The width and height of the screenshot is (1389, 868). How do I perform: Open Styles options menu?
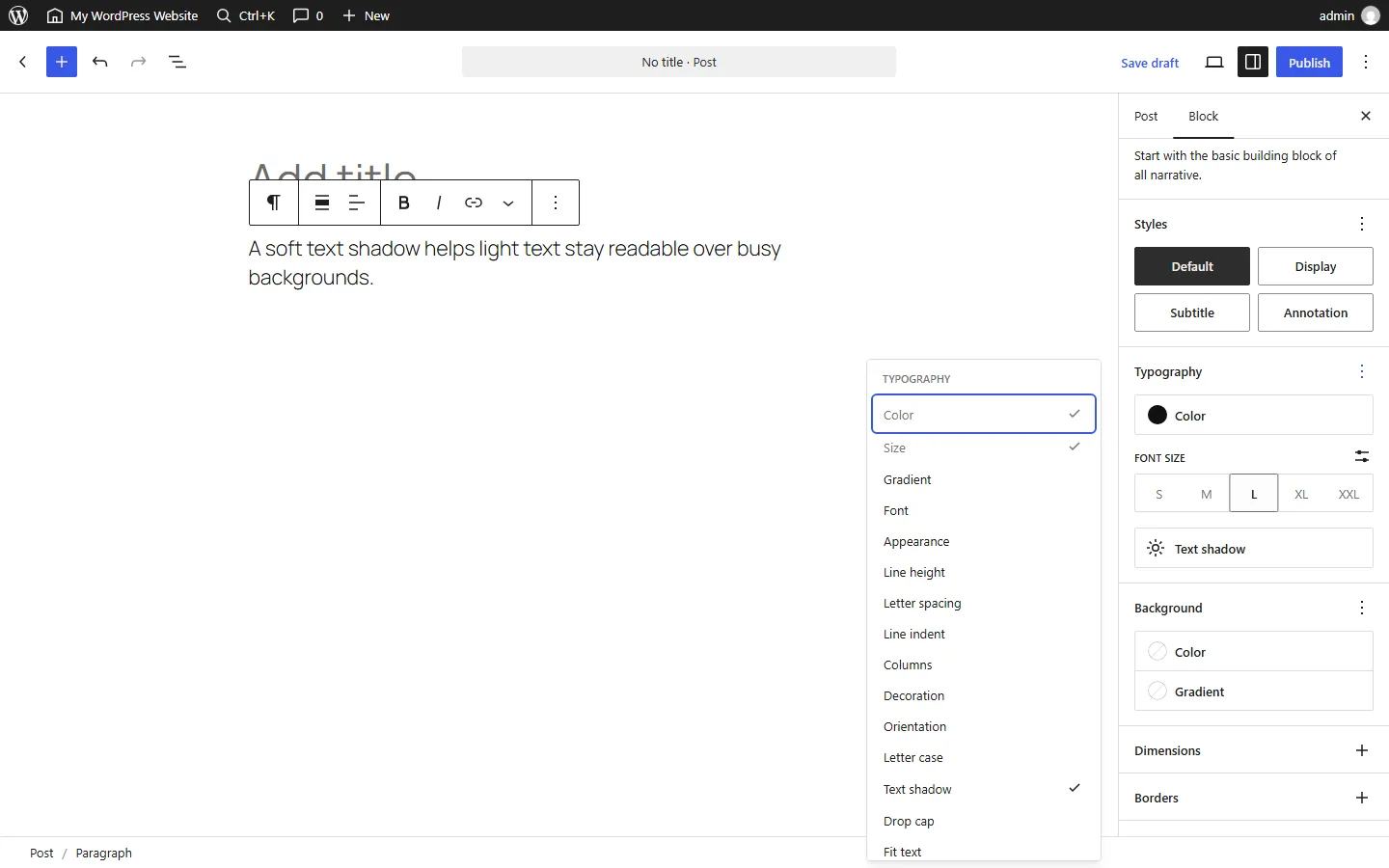pyautogui.click(x=1362, y=224)
